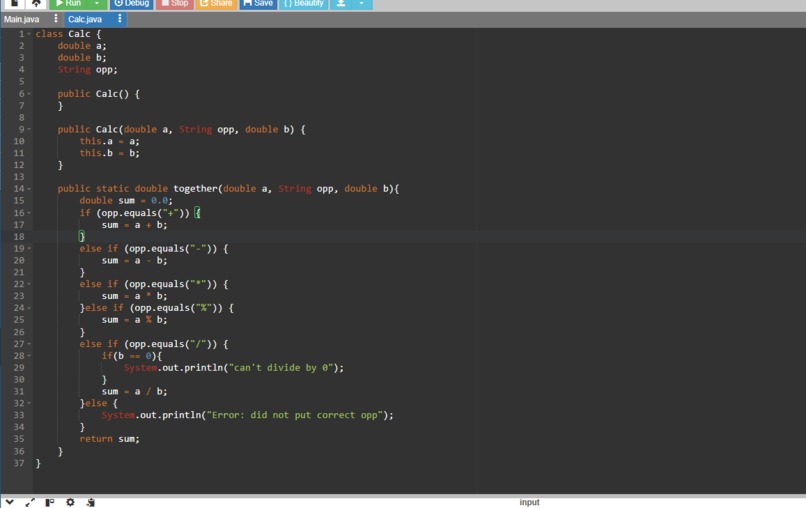Click the 'sum = a % b;' line

click(x=134, y=320)
